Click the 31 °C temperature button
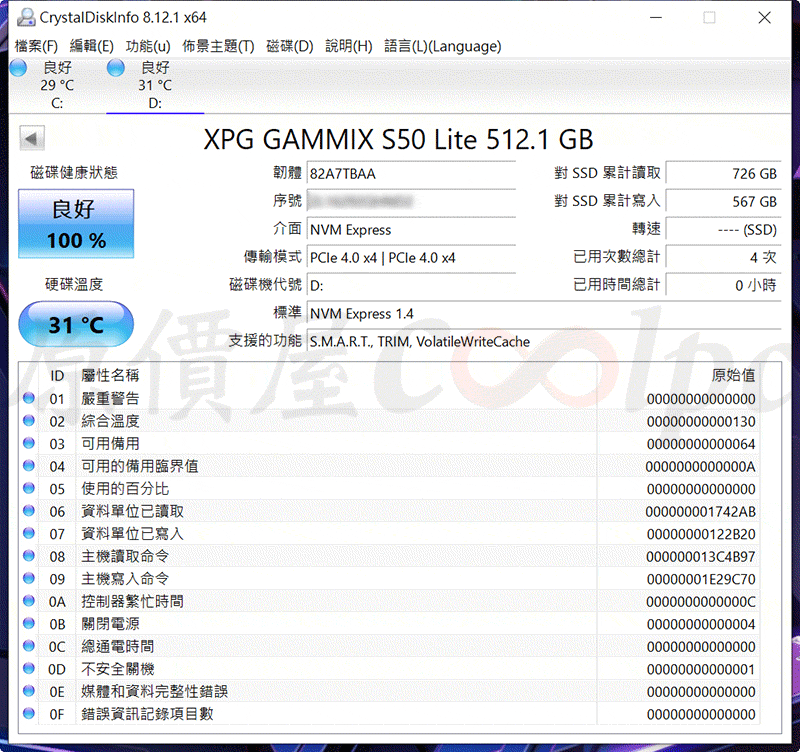Image resolution: width=800 pixels, height=752 pixels. point(76,324)
